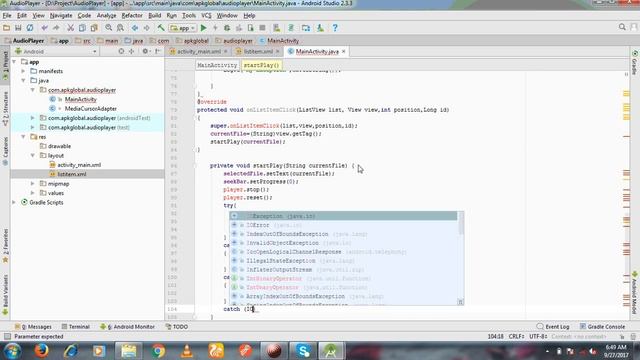640x360 pixels.
Task: Click the Debug app bug icon
Action: point(227,28)
